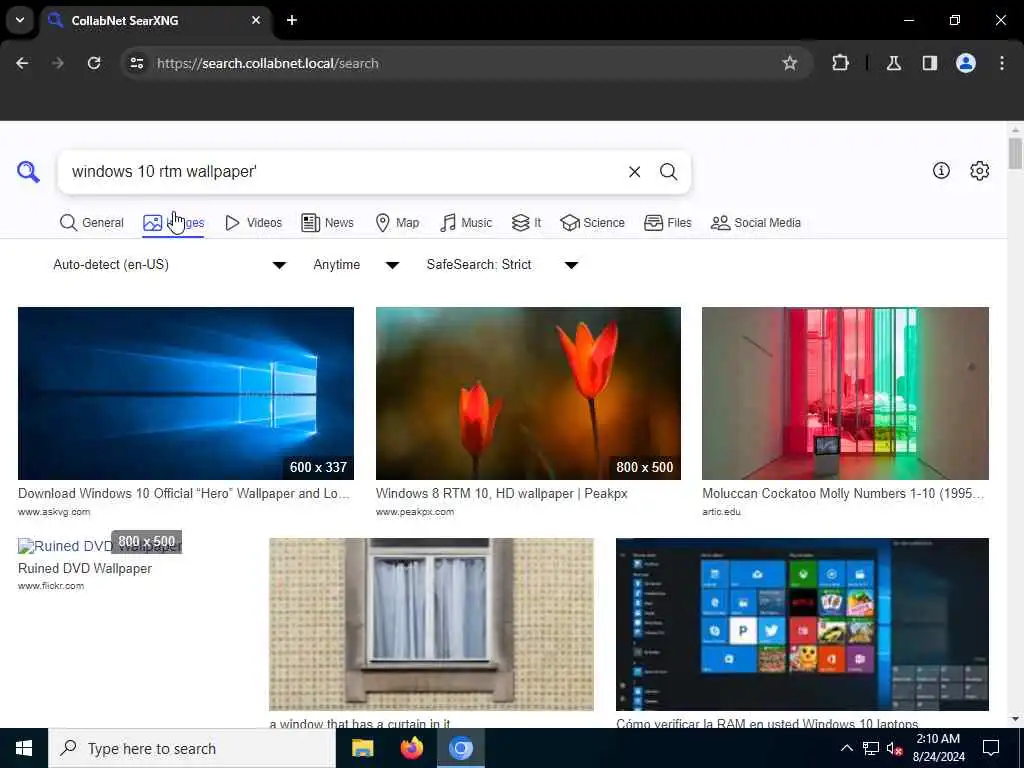Click the taskbar 'Type here to search' box
The image size is (1024, 768).
coord(192,748)
